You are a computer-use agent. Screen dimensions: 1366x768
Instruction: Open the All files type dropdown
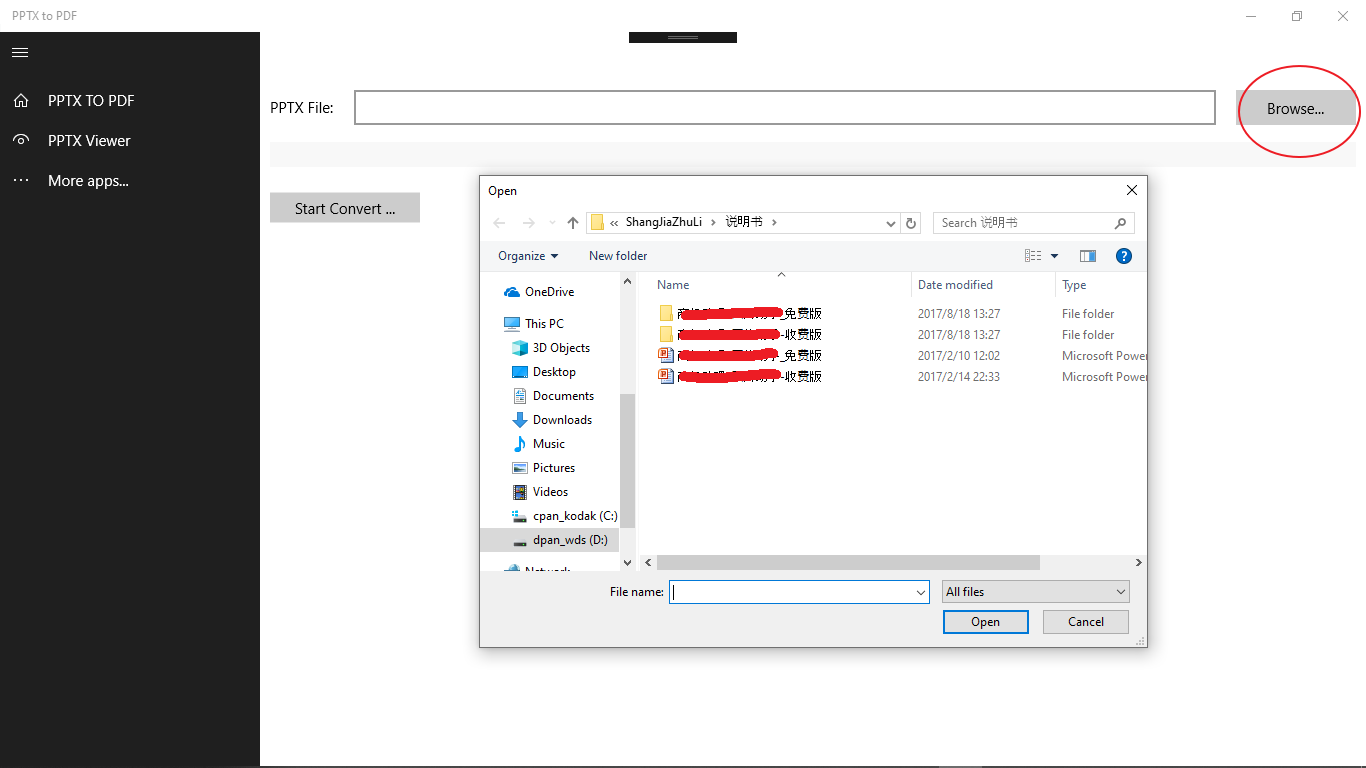(x=1036, y=592)
